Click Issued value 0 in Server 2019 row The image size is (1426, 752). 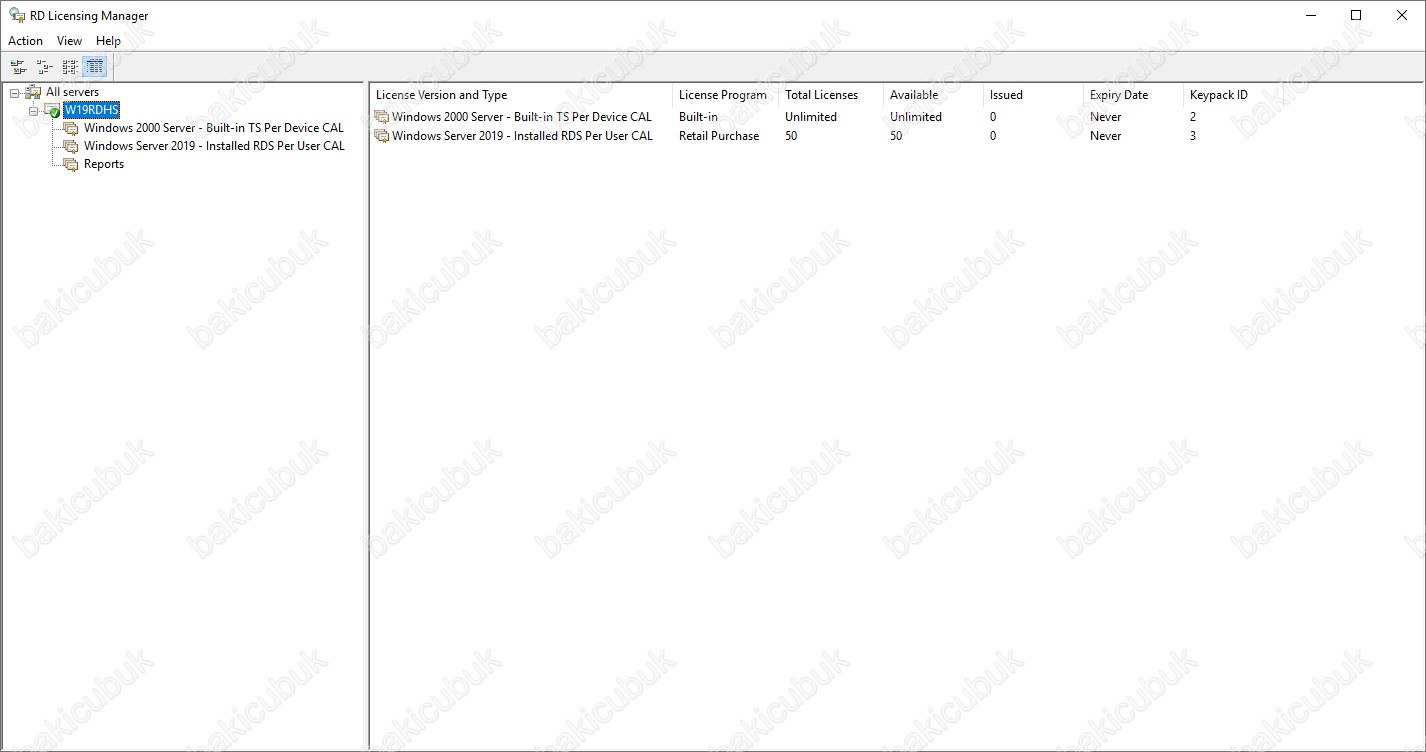[993, 136]
